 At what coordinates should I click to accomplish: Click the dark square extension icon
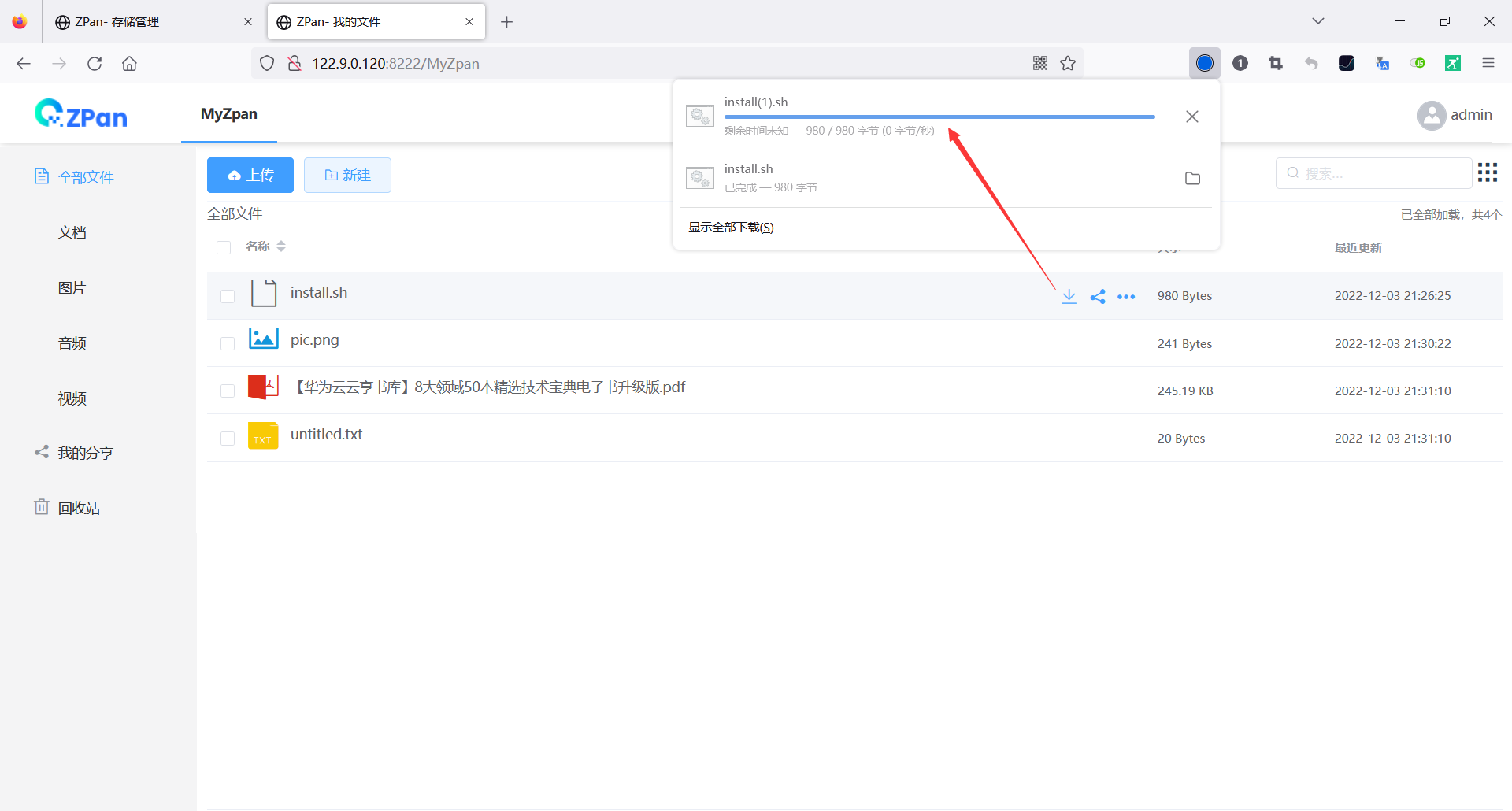pos(1347,63)
